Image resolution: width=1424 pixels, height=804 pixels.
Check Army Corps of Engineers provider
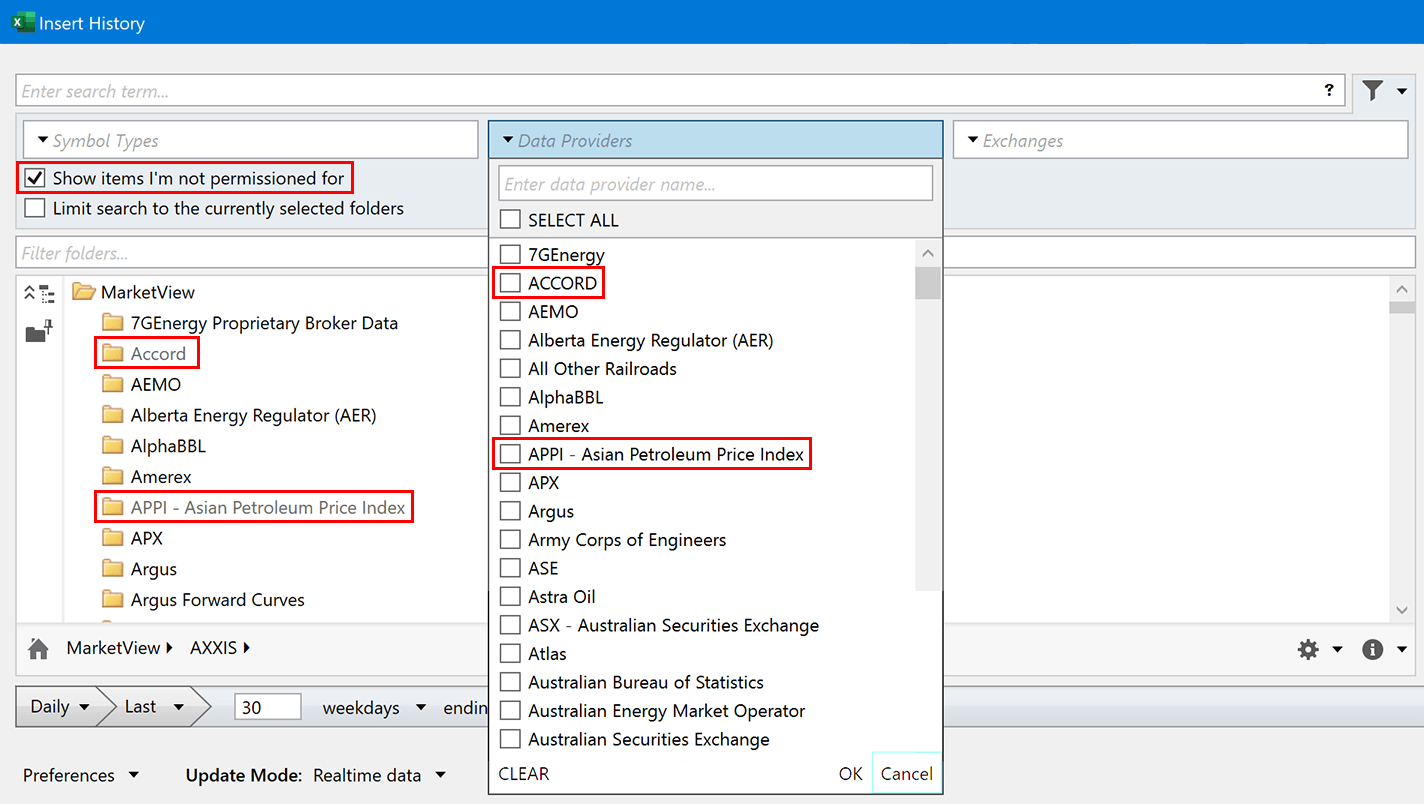(510, 540)
